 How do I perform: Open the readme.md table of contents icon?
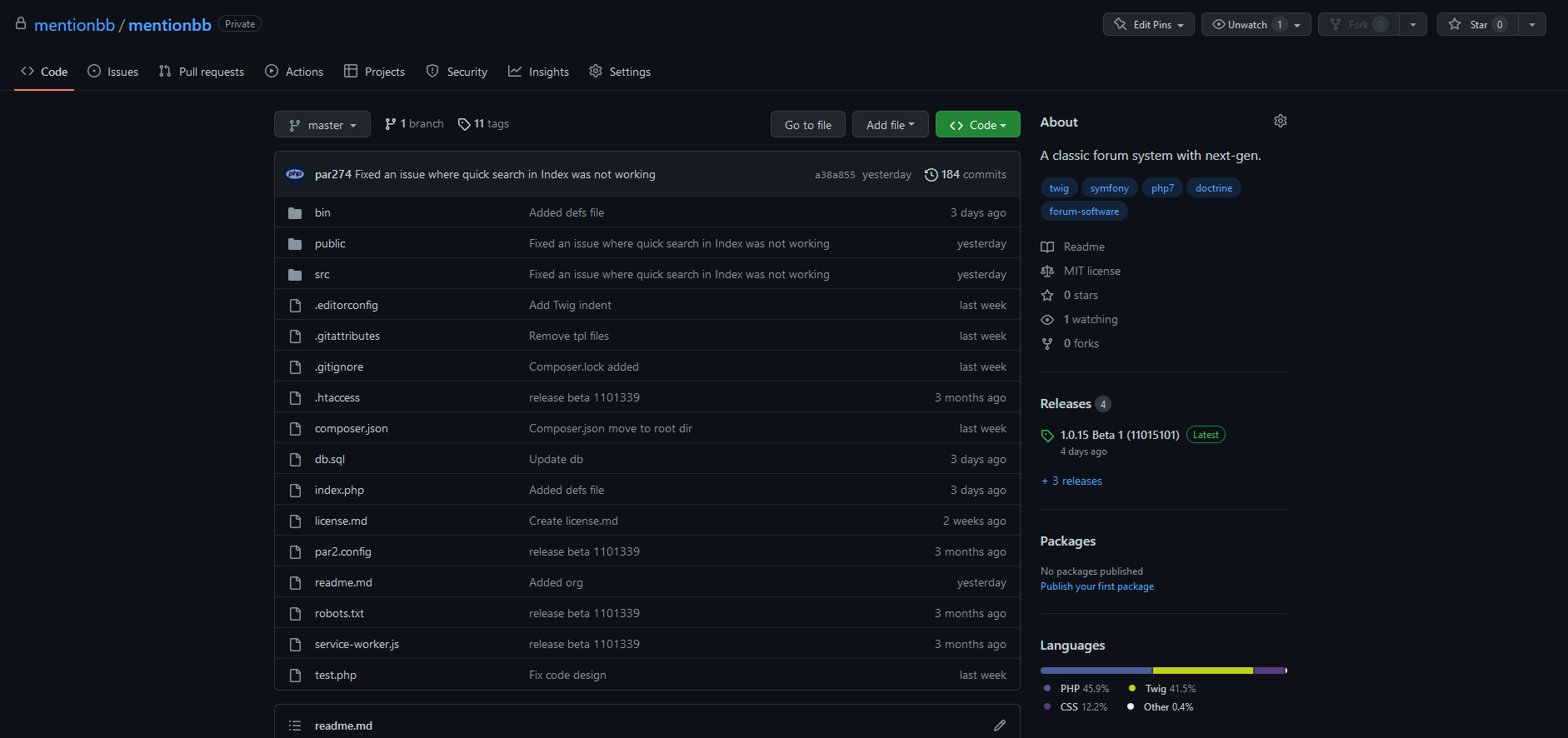pos(295,726)
